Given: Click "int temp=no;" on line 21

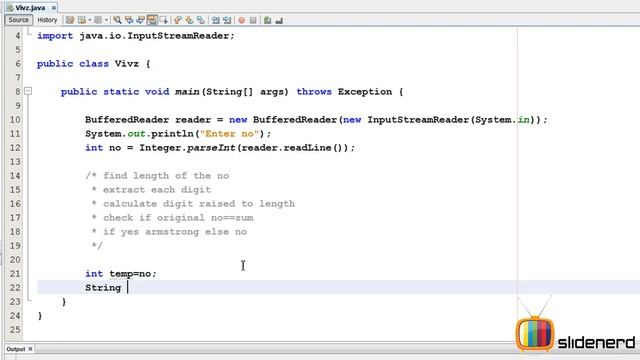Looking at the screenshot, I should pyautogui.click(x=121, y=273).
